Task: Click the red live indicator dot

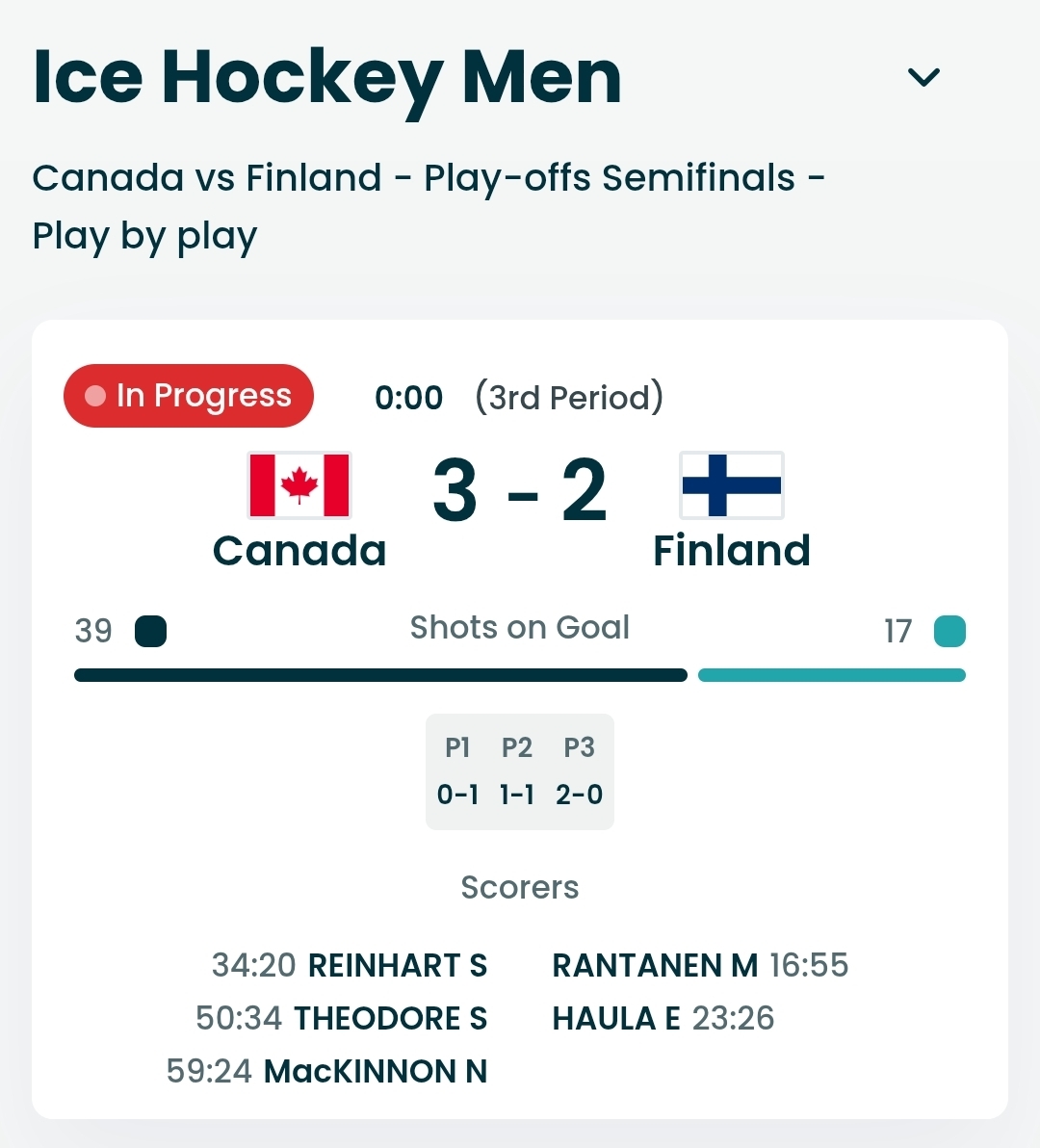Action: click(x=95, y=396)
